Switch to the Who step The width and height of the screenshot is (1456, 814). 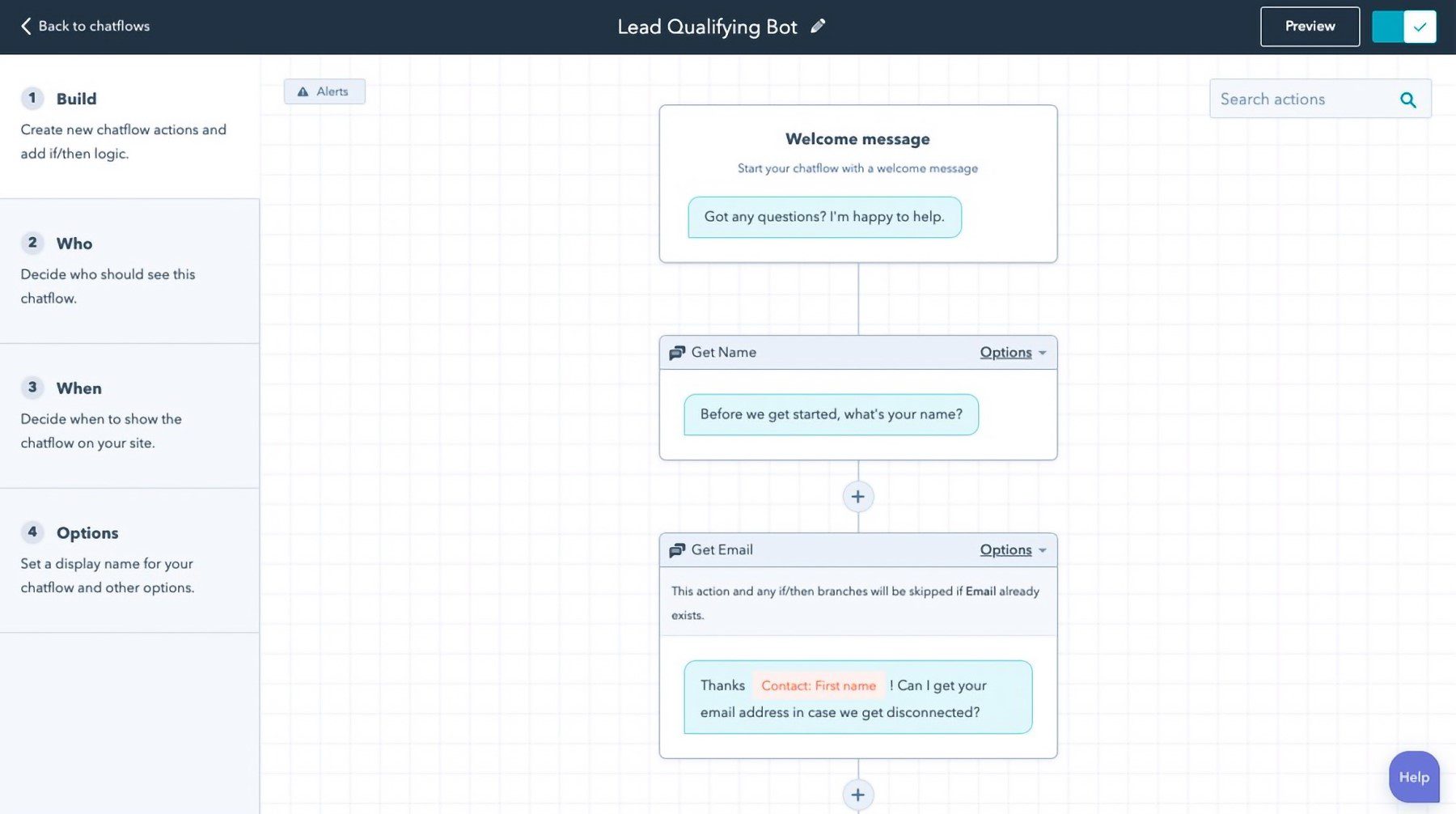[74, 243]
